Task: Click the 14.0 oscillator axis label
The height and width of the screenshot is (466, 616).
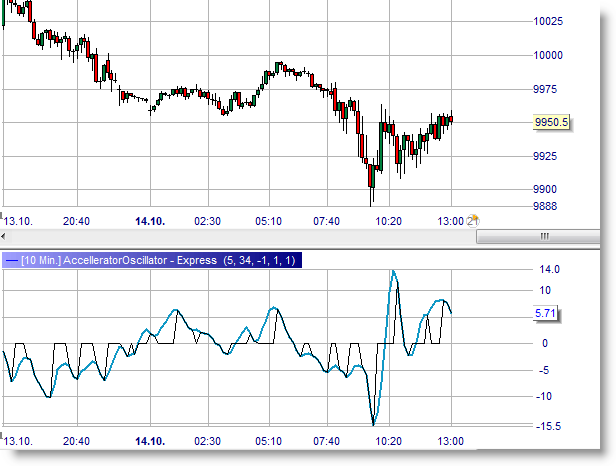Action: tap(549, 269)
